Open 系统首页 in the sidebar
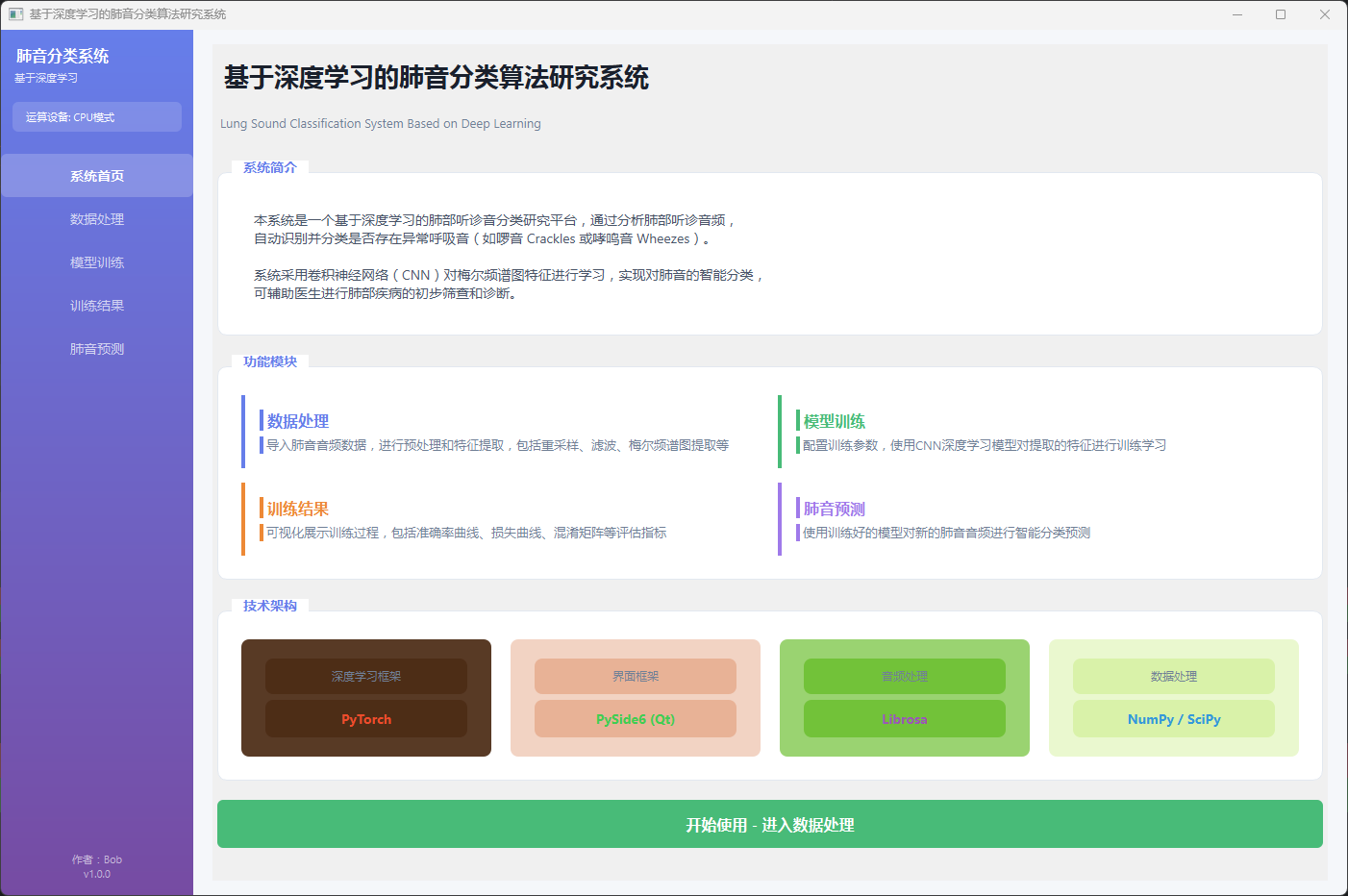Image resolution: width=1348 pixels, height=896 pixels. 97,176
